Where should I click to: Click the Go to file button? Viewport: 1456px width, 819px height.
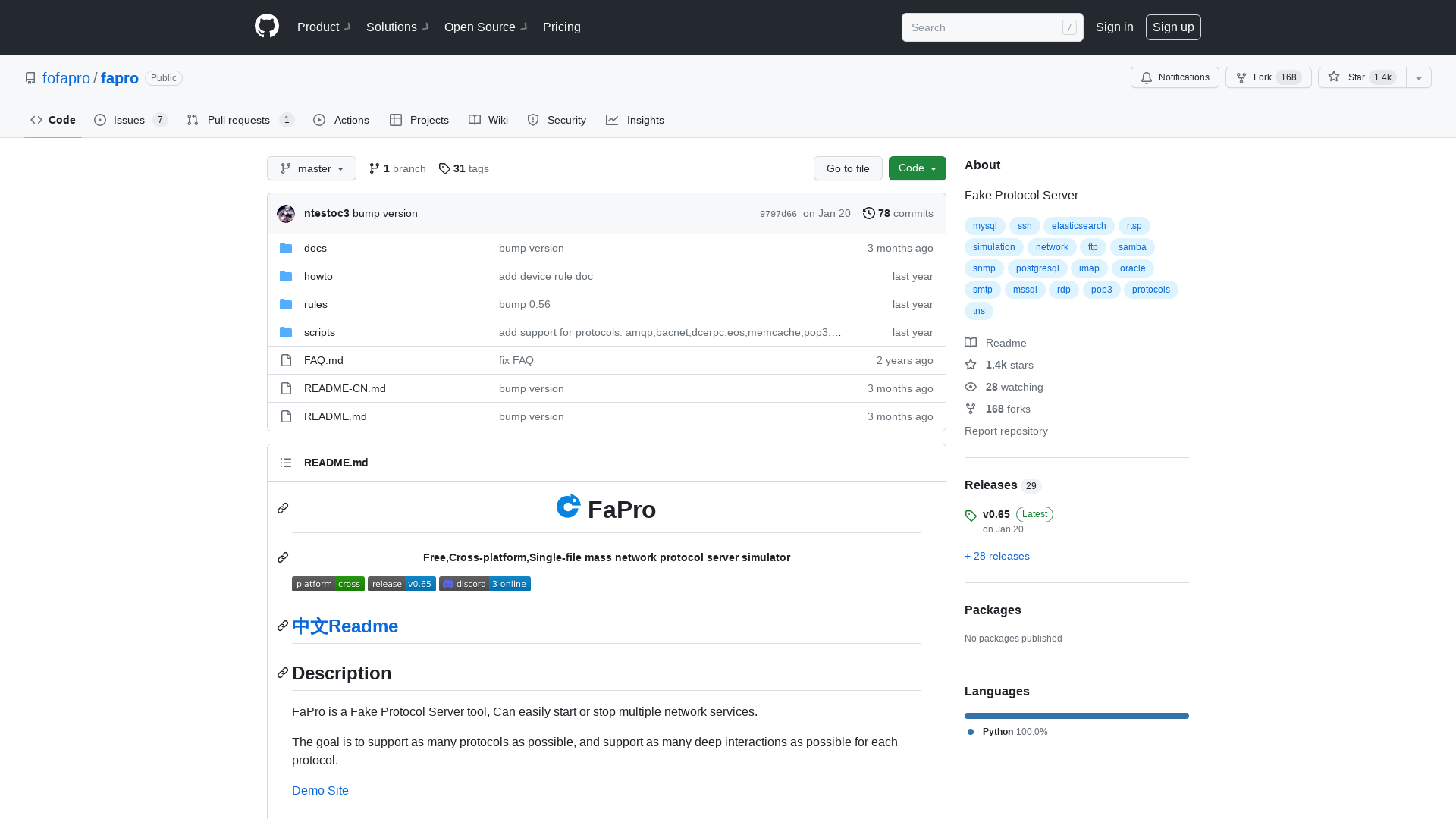[x=848, y=168]
